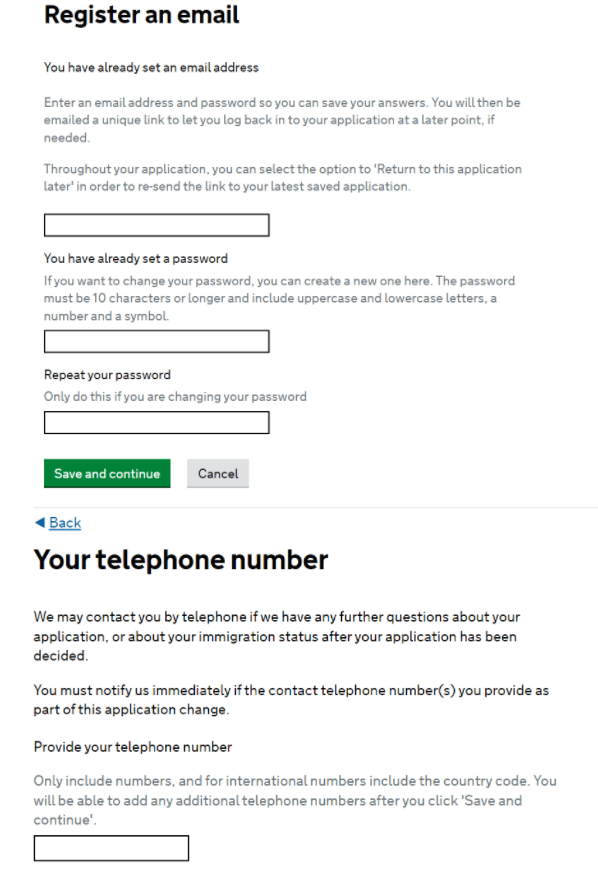Click the 'Your telephone number' heading
The width and height of the screenshot is (598, 873).
click(181, 560)
